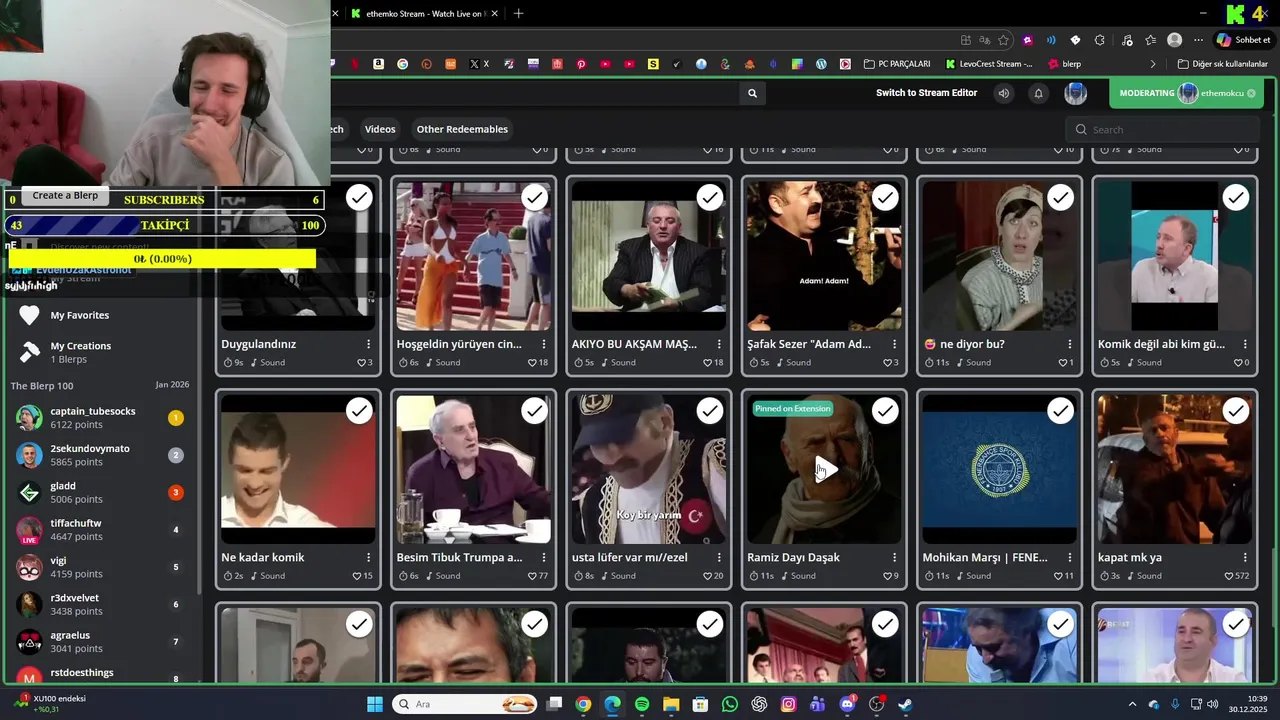This screenshot has width=1280, height=720.
Task: Switch to the Videos tab
Action: pyautogui.click(x=380, y=129)
